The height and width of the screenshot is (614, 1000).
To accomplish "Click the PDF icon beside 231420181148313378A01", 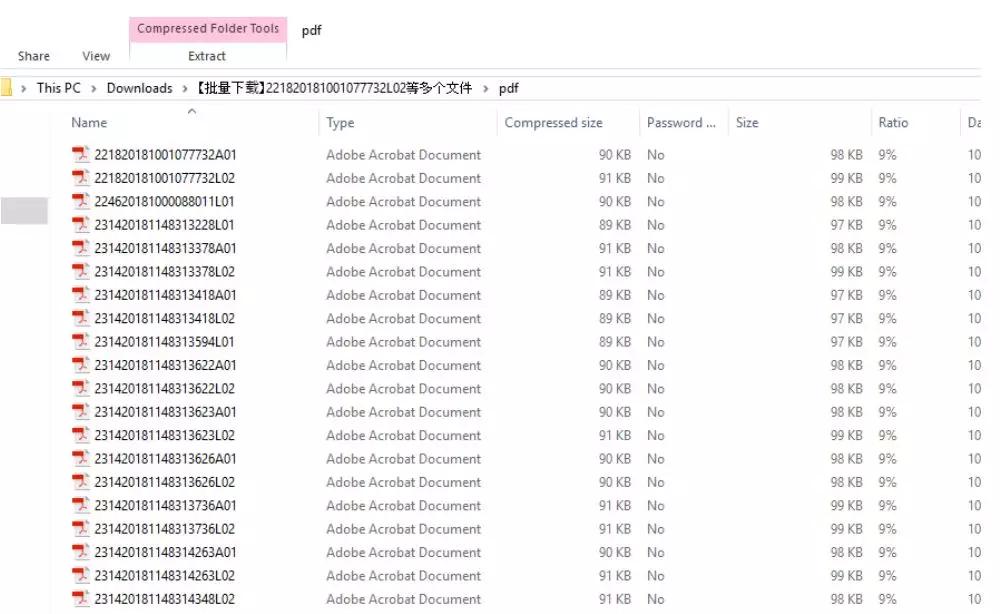I will pos(80,248).
